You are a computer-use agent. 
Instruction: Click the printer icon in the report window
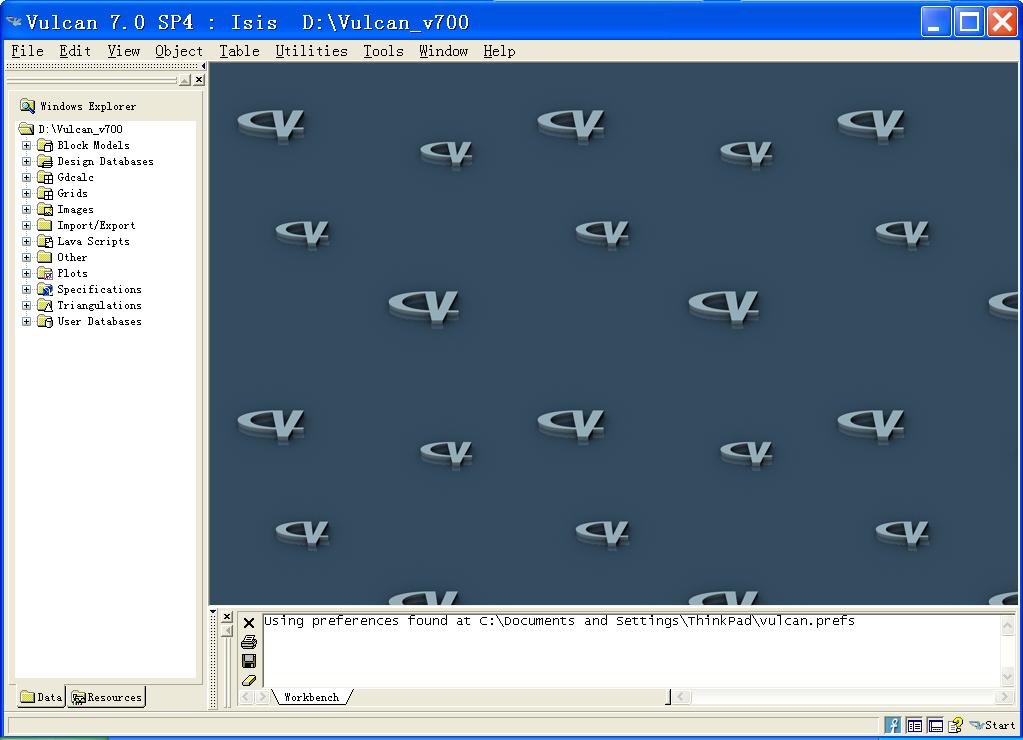pos(249,642)
